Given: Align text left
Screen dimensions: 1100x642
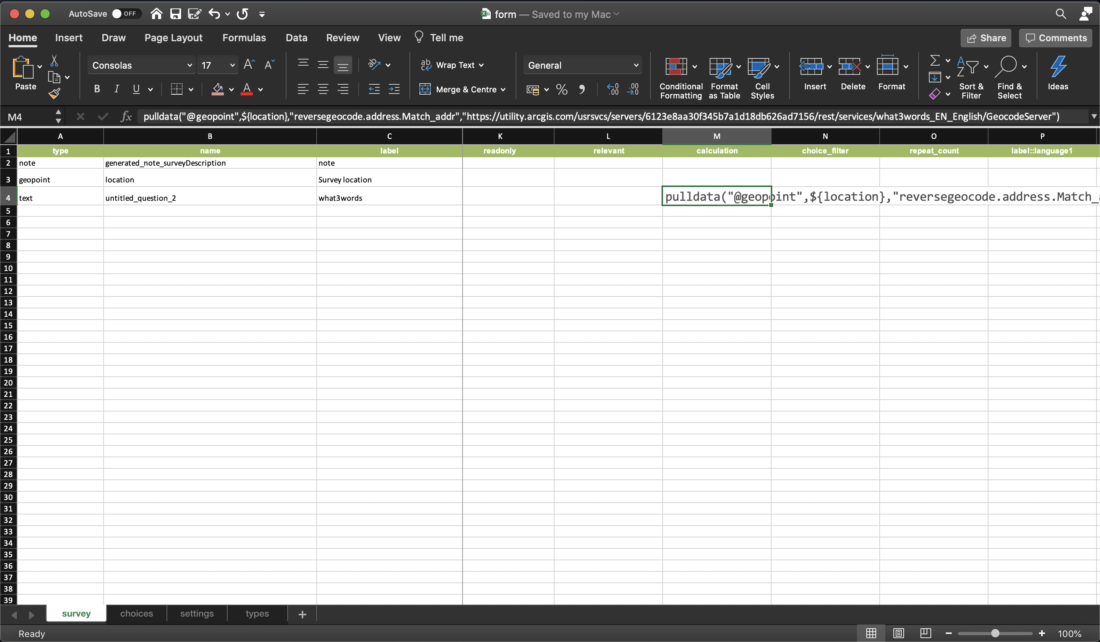Looking at the screenshot, I should (x=302, y=89).
